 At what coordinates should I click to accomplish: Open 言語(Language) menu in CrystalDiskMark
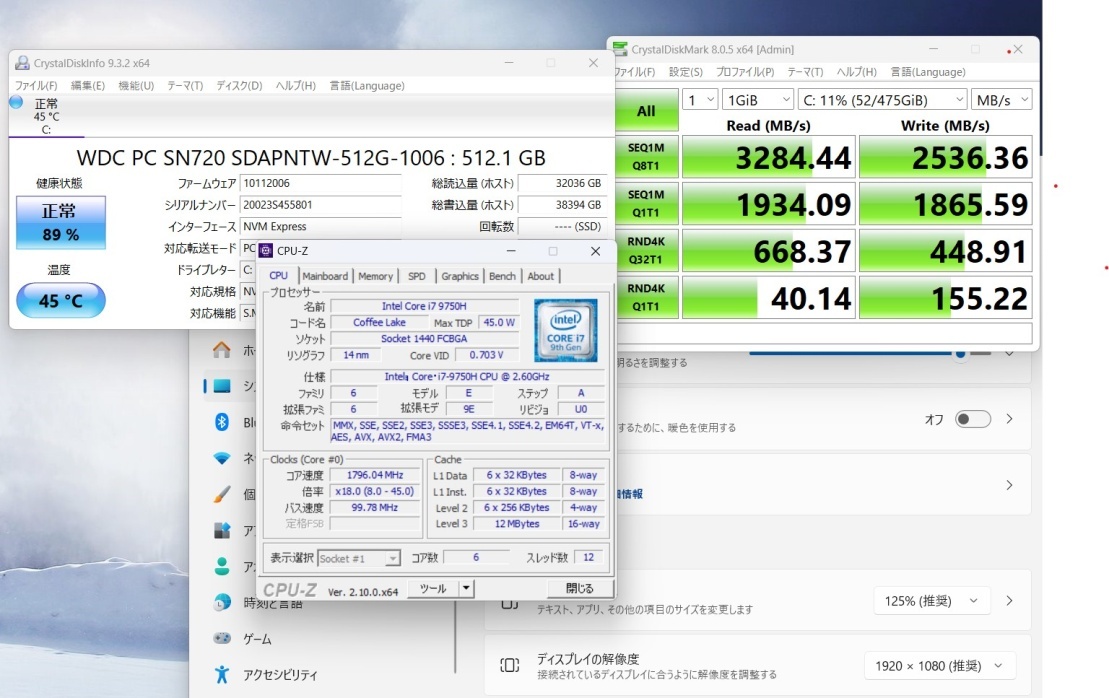tap(928, 71)
